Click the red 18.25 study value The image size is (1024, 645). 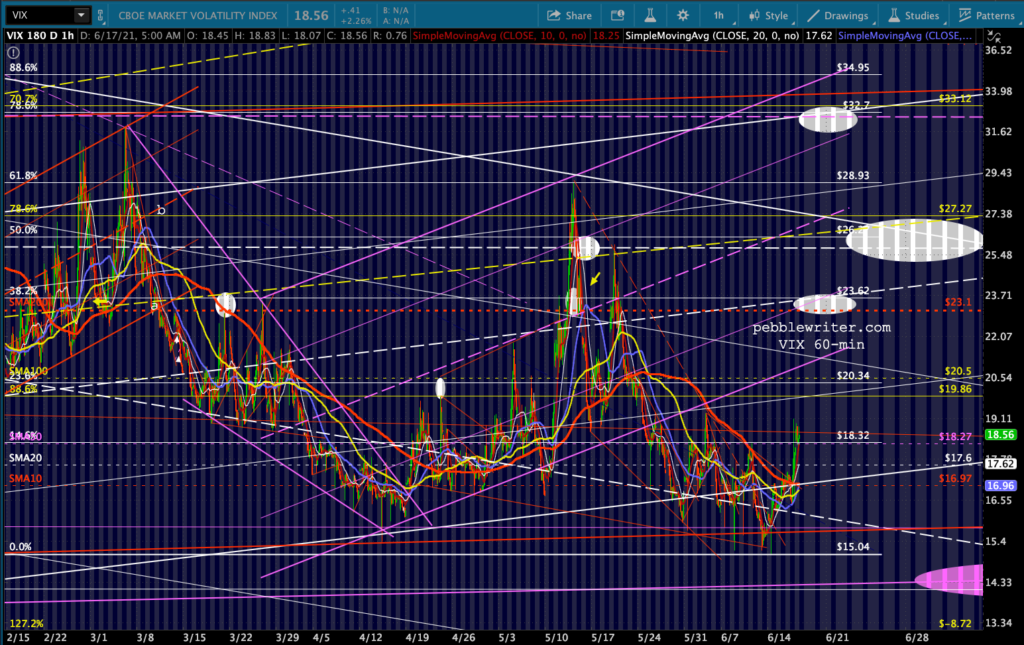(x=605, y=35)
